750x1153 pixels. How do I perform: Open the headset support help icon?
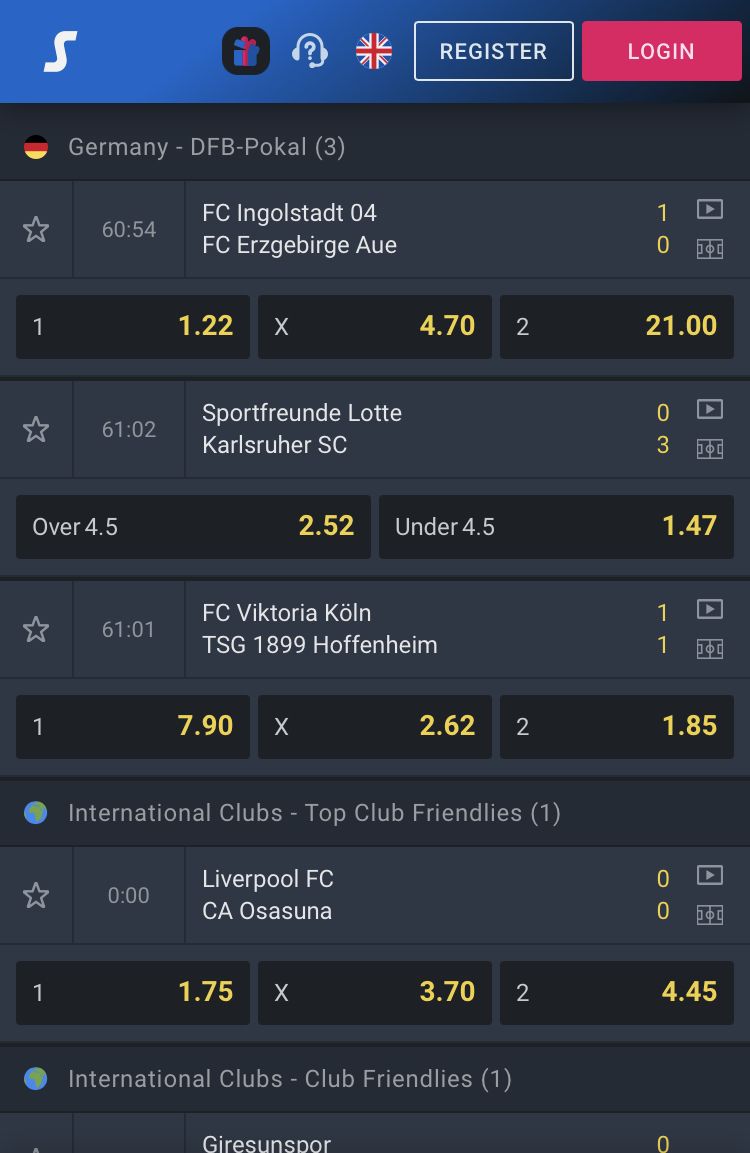310,51
